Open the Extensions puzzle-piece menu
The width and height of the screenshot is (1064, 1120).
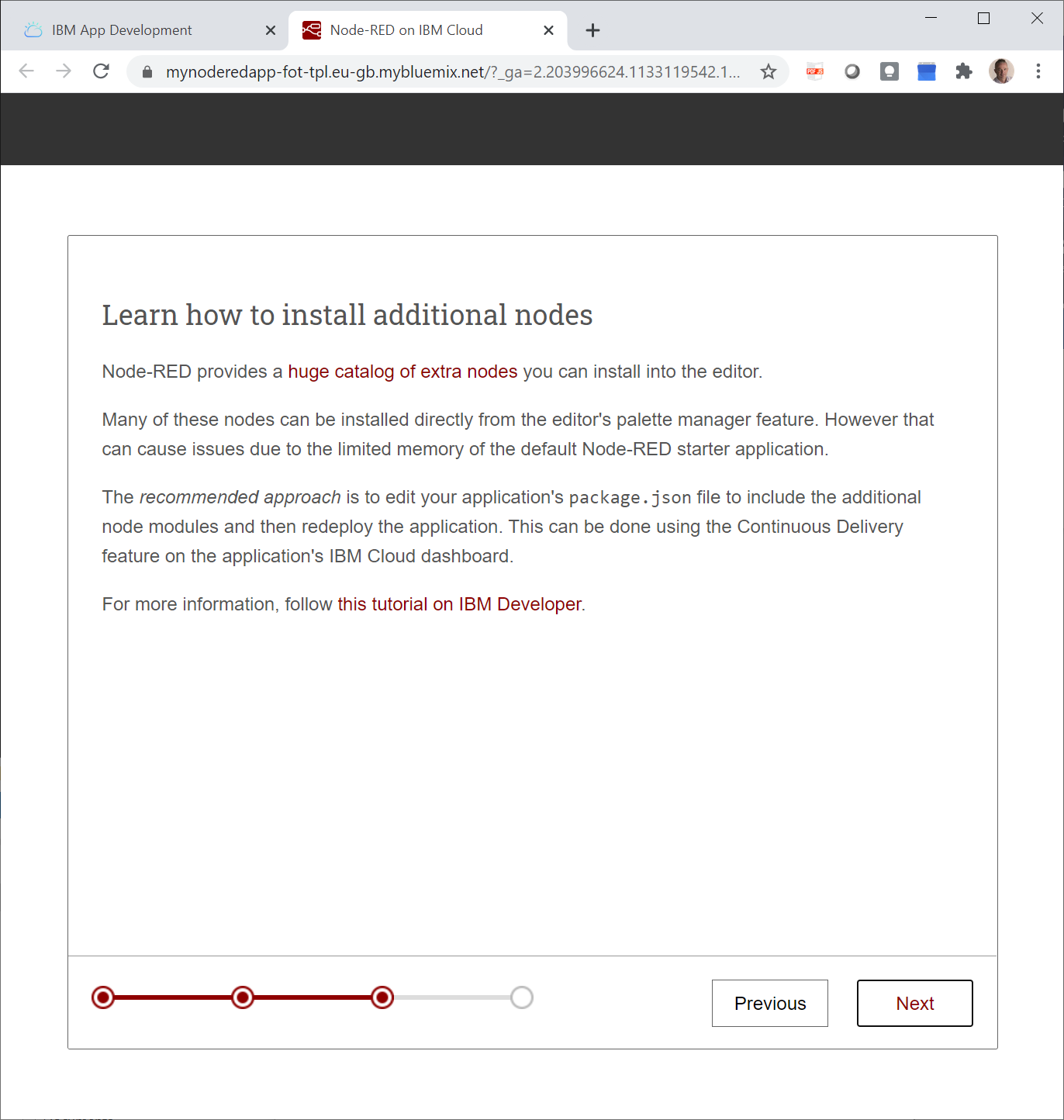tap(964, 71)
